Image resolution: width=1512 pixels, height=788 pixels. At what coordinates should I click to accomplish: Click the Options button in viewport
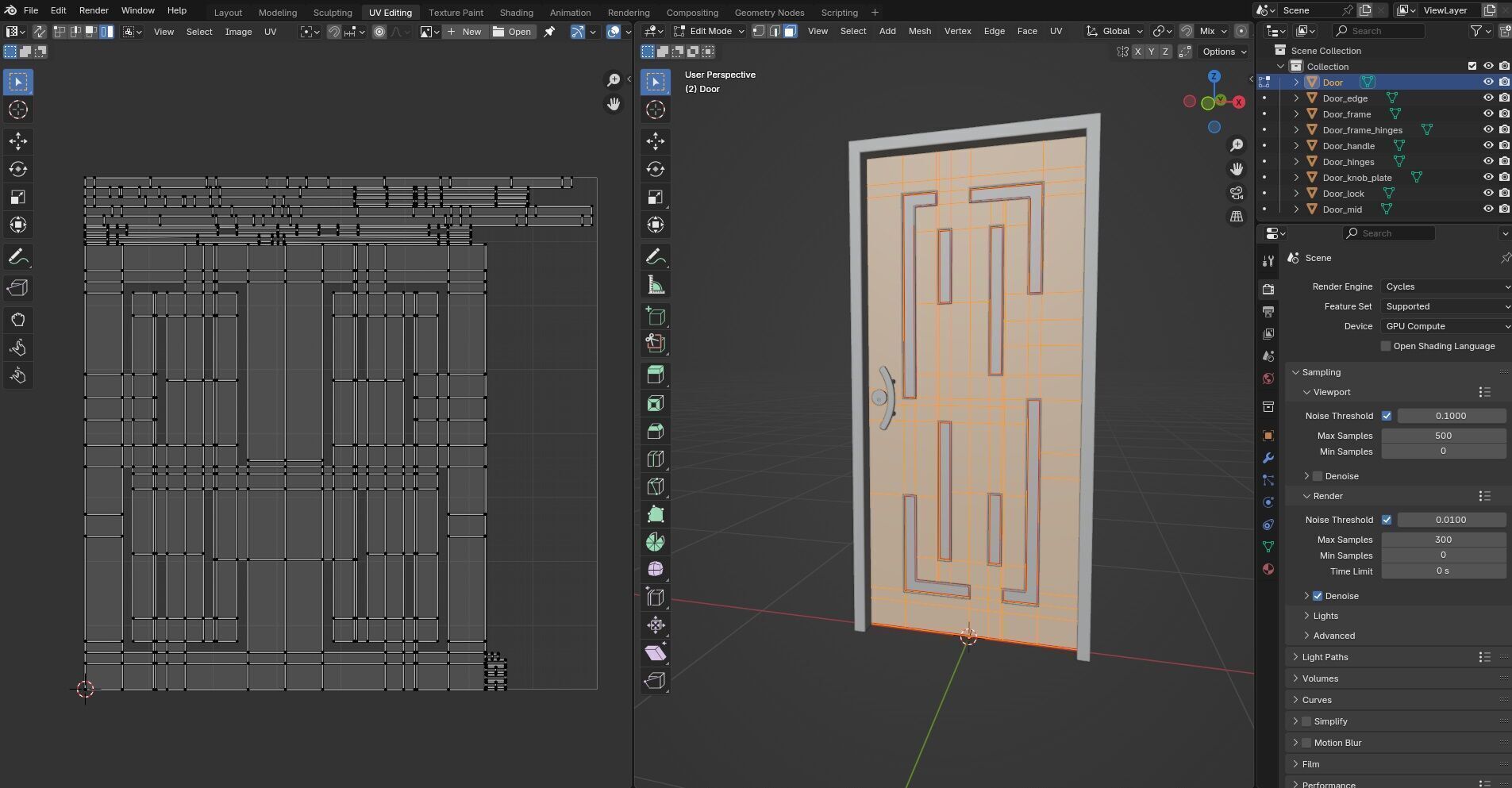click(x=1224, y=52)
